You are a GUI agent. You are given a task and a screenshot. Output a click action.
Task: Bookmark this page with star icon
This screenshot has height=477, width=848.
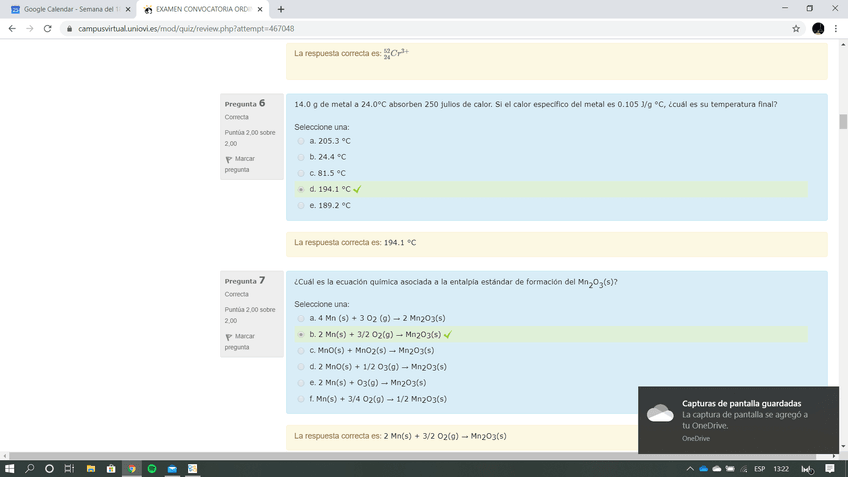pyautogui.click(x=796, y=29)
